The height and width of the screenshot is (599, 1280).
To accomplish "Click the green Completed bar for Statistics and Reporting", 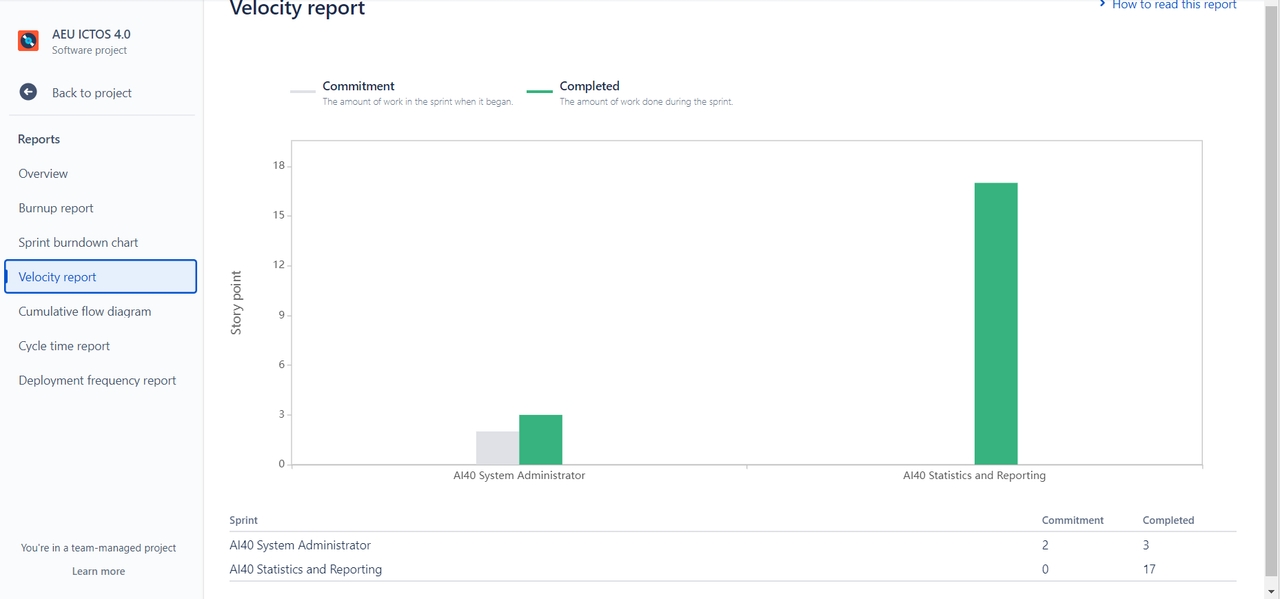I will pos(995,323).
